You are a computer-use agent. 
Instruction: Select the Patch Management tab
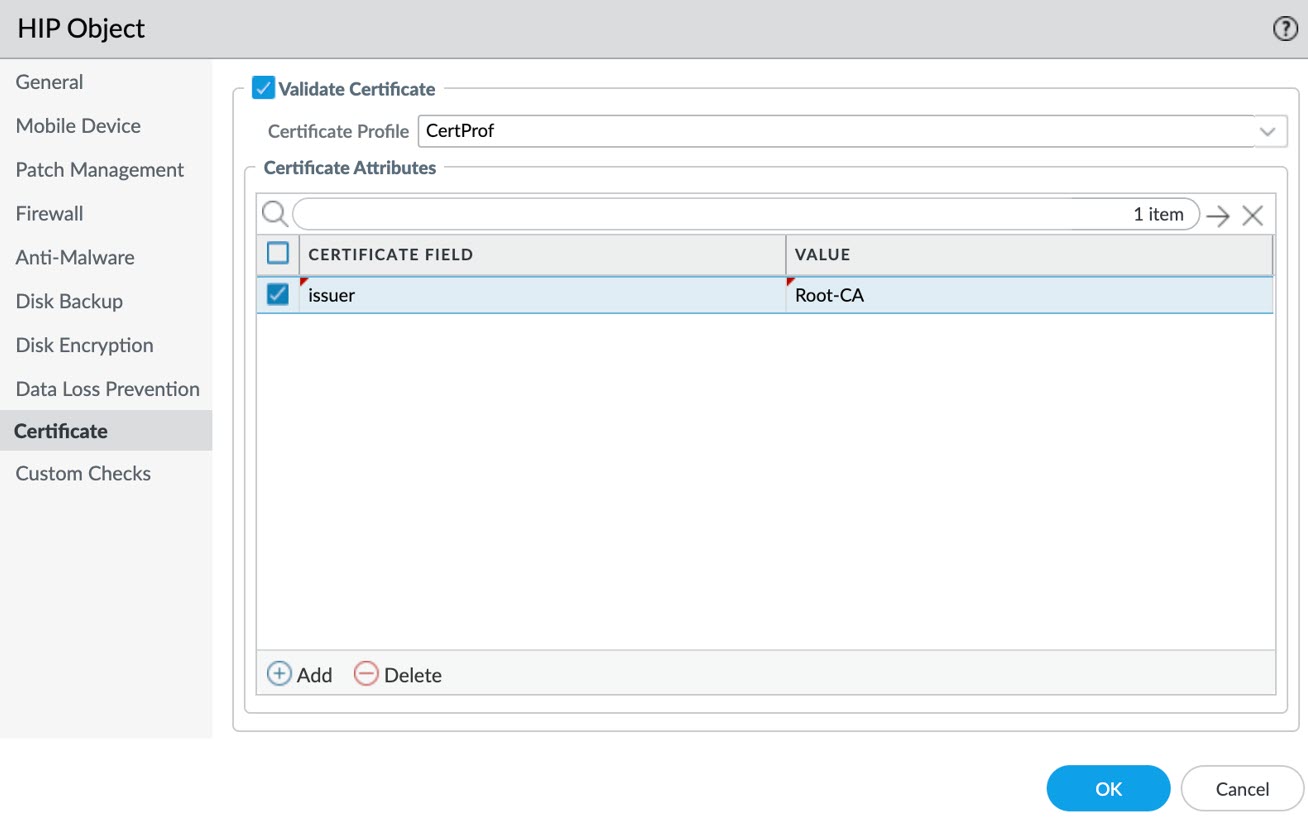tap(99, 170)
